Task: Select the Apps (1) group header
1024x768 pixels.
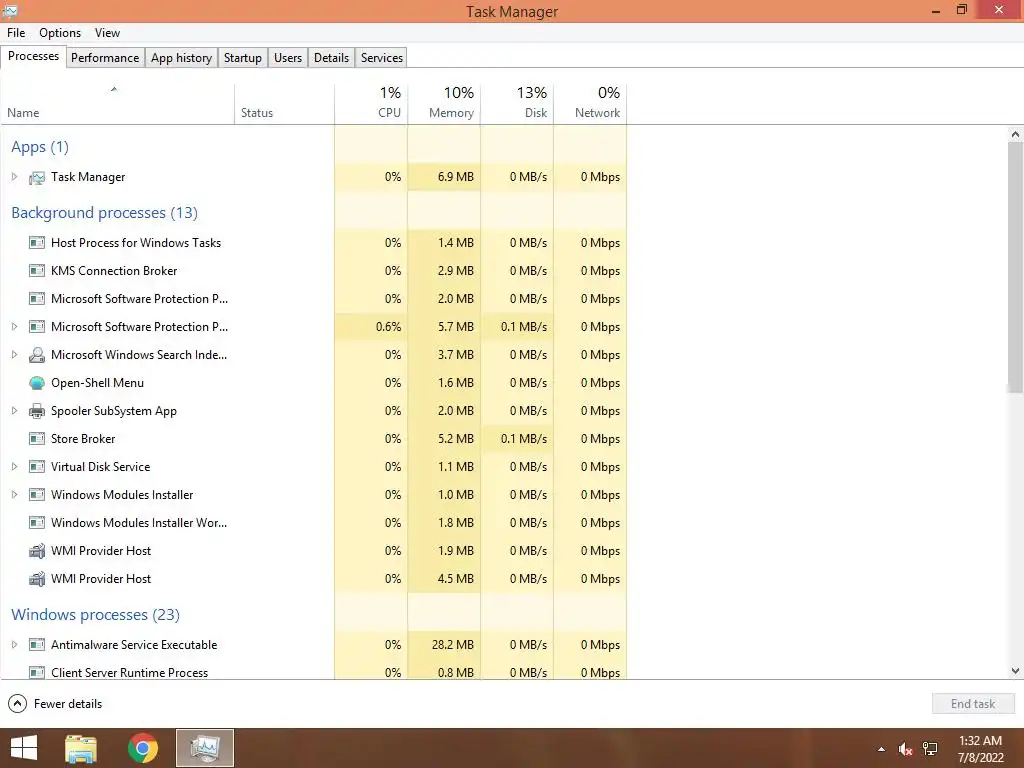Action: pyautogui.click(x=40, y=147)
